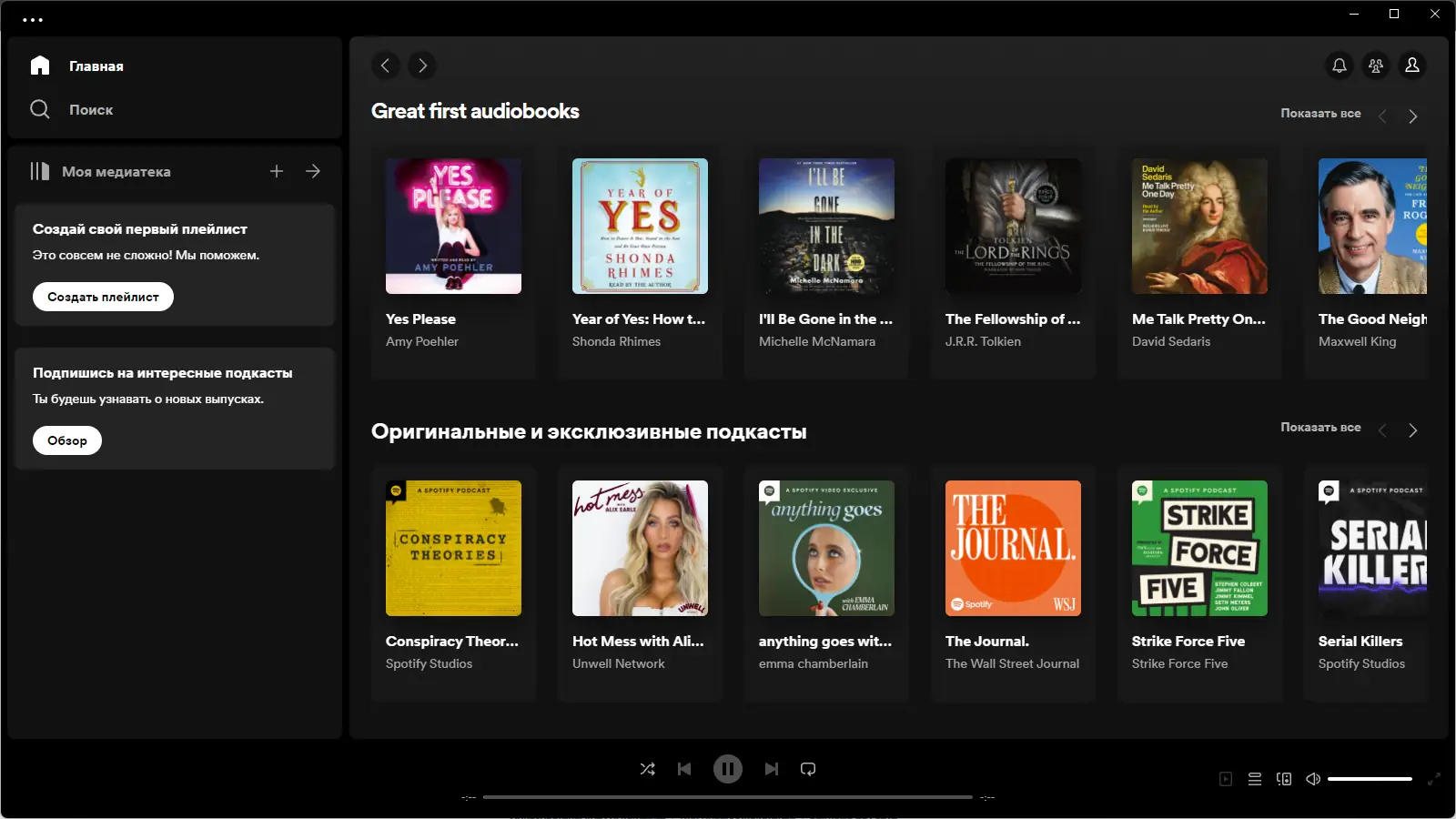Open Year of Yes audiobook cover
Image resolution: width=1456 pixels, height=819 pixels.
(640, 226)
